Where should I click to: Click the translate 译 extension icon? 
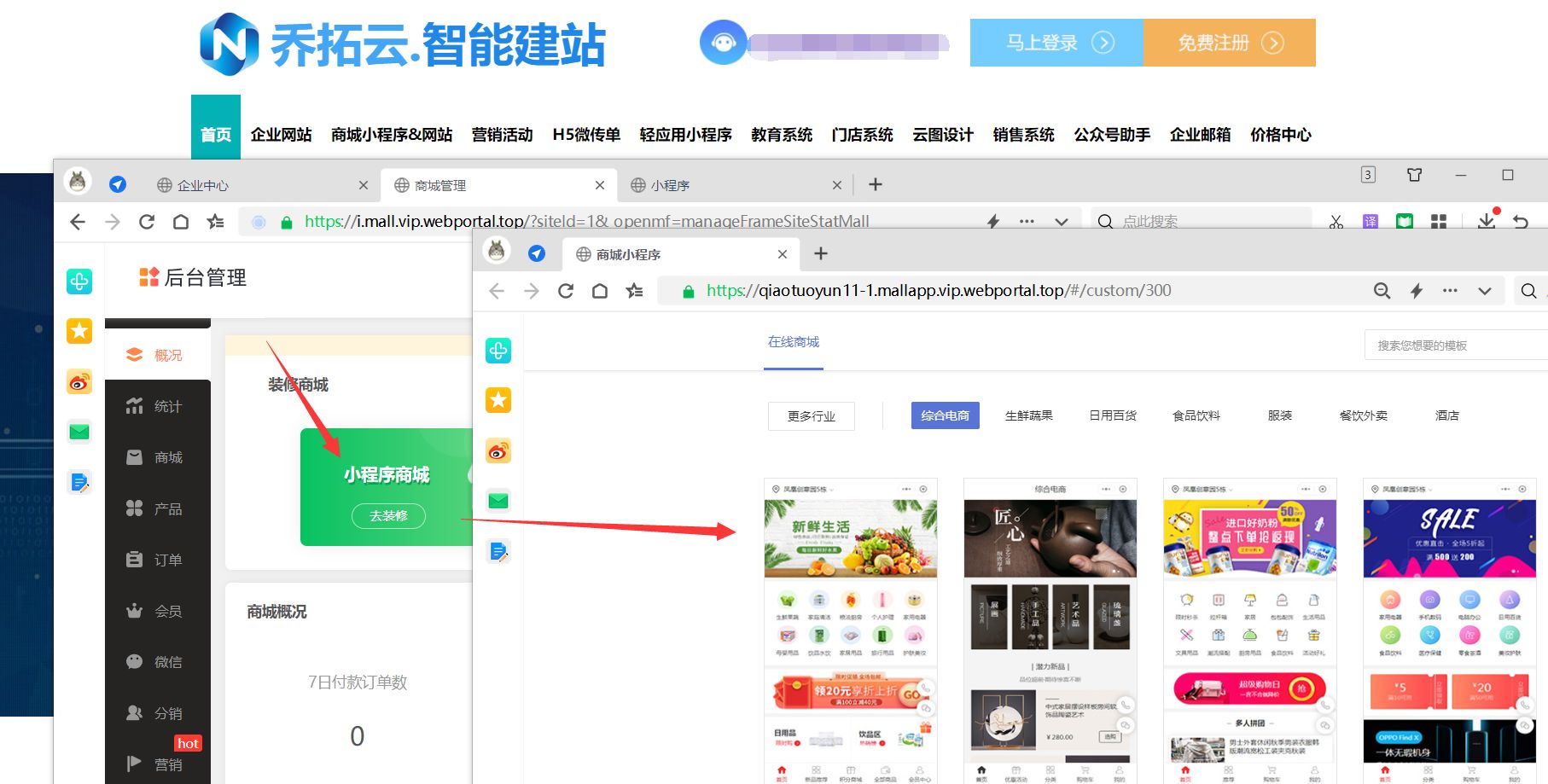(x=1371, y=222)
